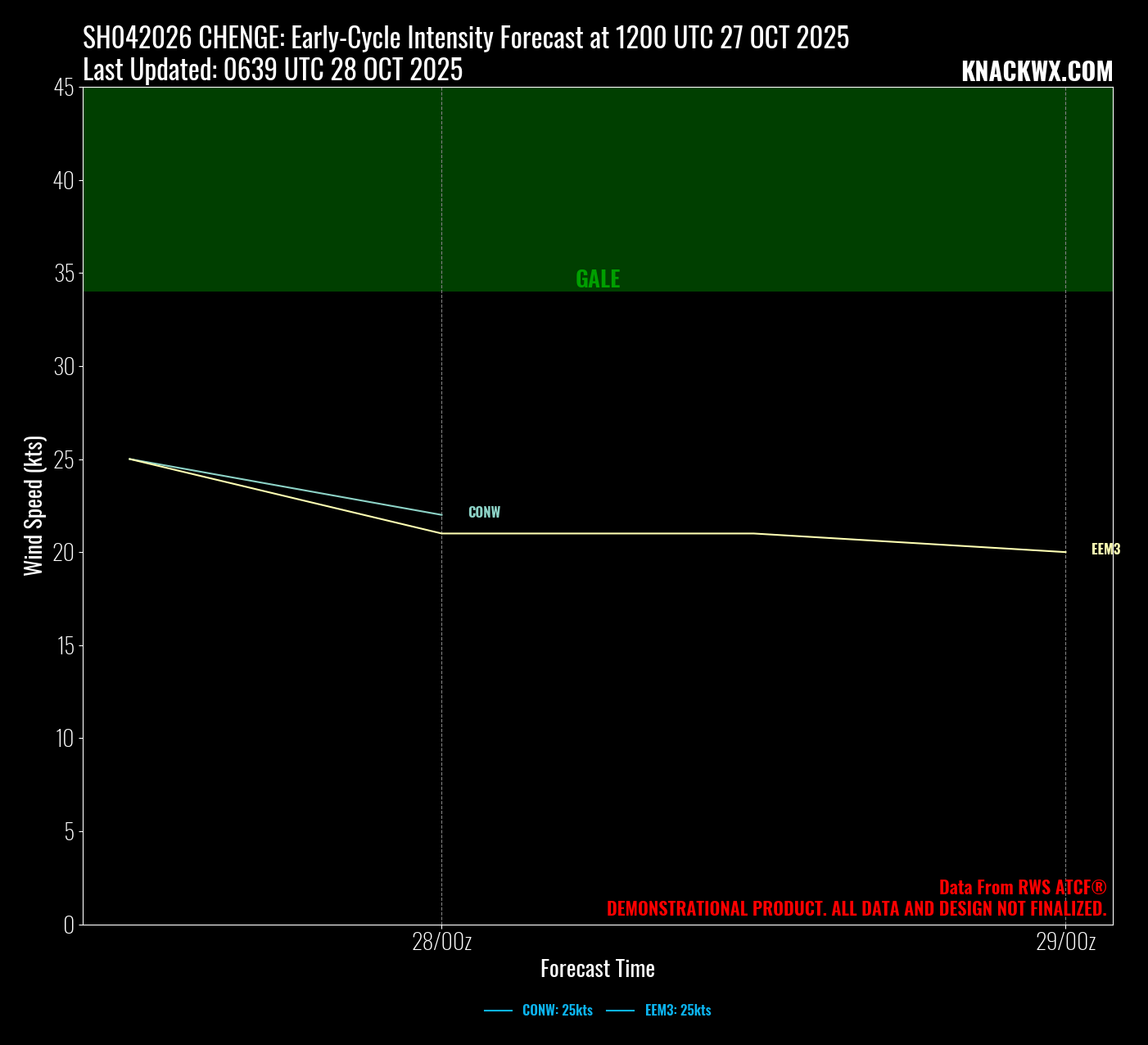The height and width of the screenshot is (1045, 1148).
Task: Click the EEM3: 25kts legend entry
Action: point(677,1011)
